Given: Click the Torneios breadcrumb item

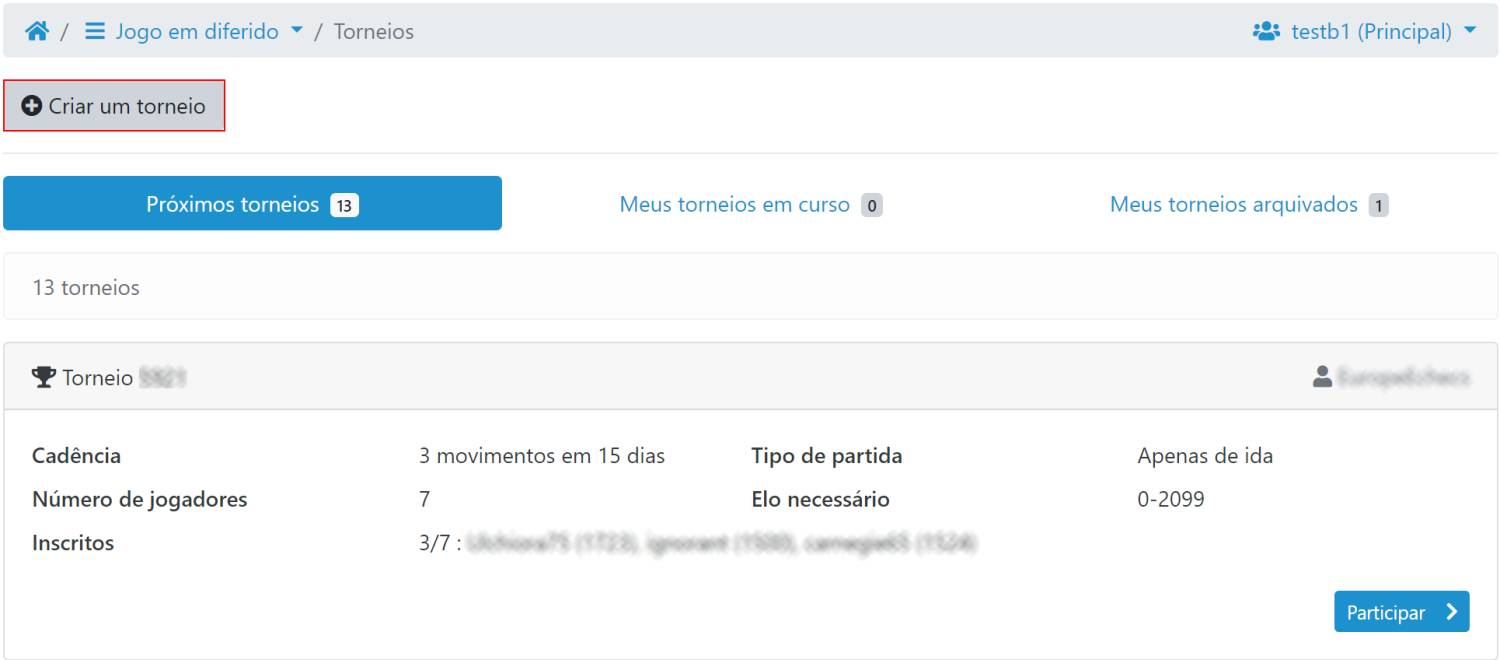Looking at the screenshot, I should [x=374, y=31].
